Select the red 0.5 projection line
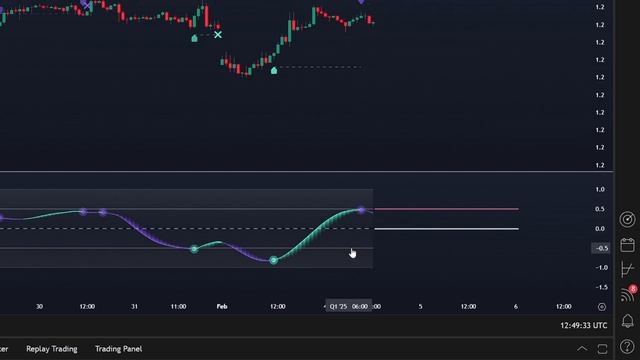The image size is (640, 360). (446, 209)
